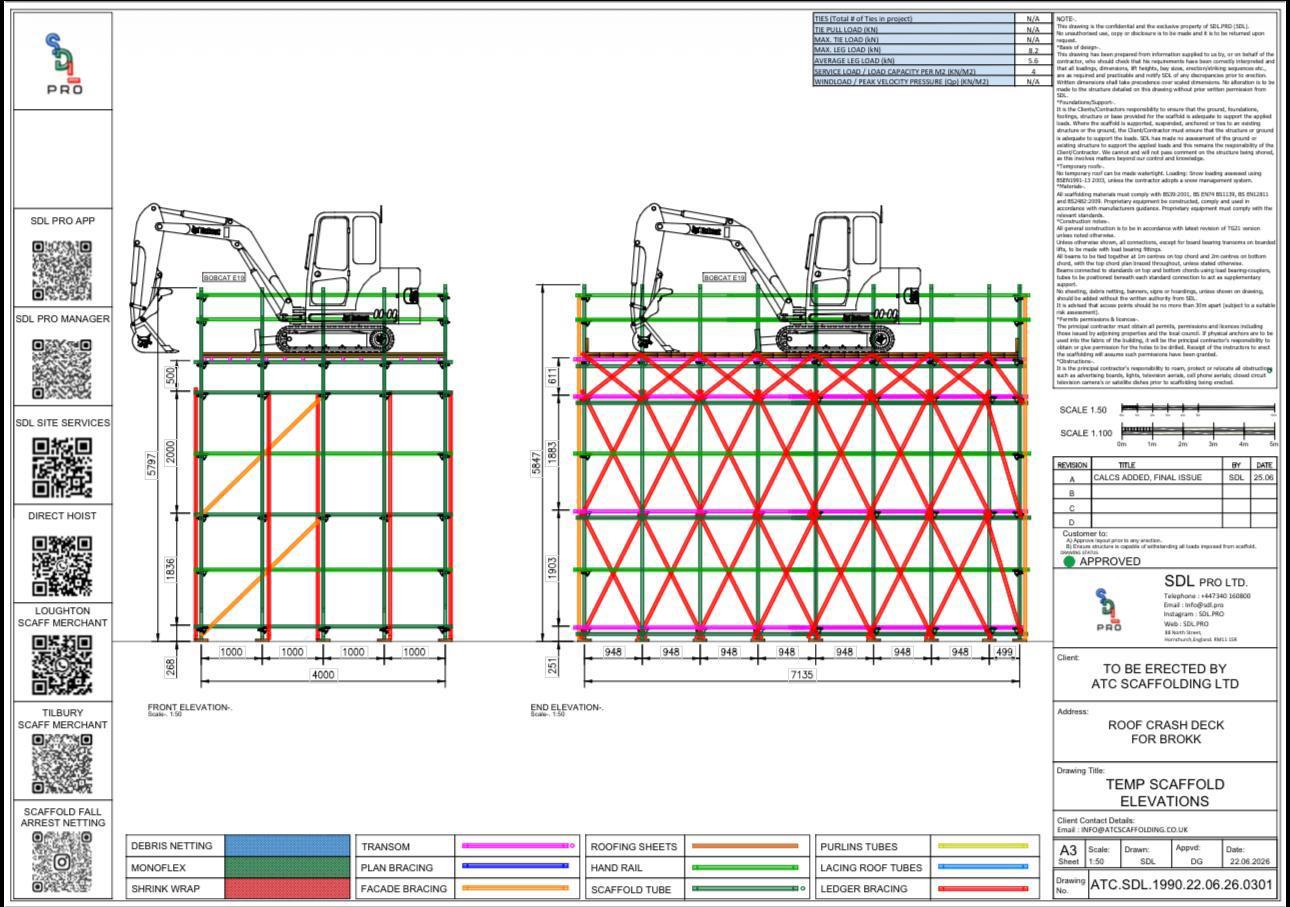Click the 5847 height dimension

[x=537, y=460]
